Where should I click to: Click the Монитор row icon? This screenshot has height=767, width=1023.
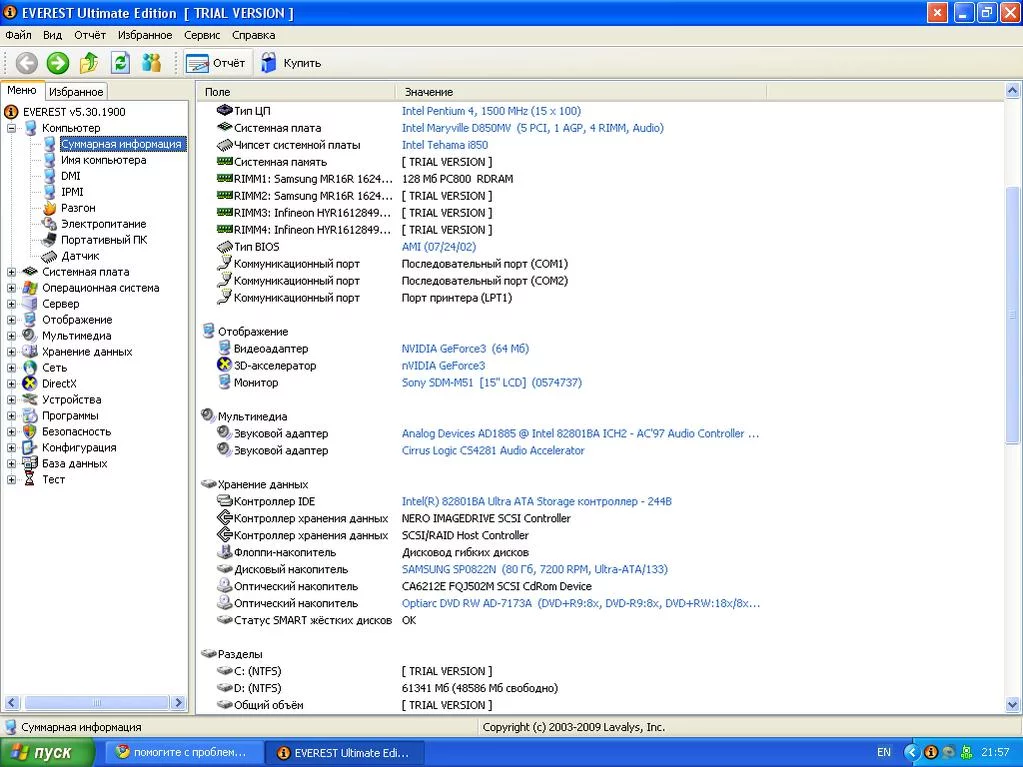click(224, 382)
